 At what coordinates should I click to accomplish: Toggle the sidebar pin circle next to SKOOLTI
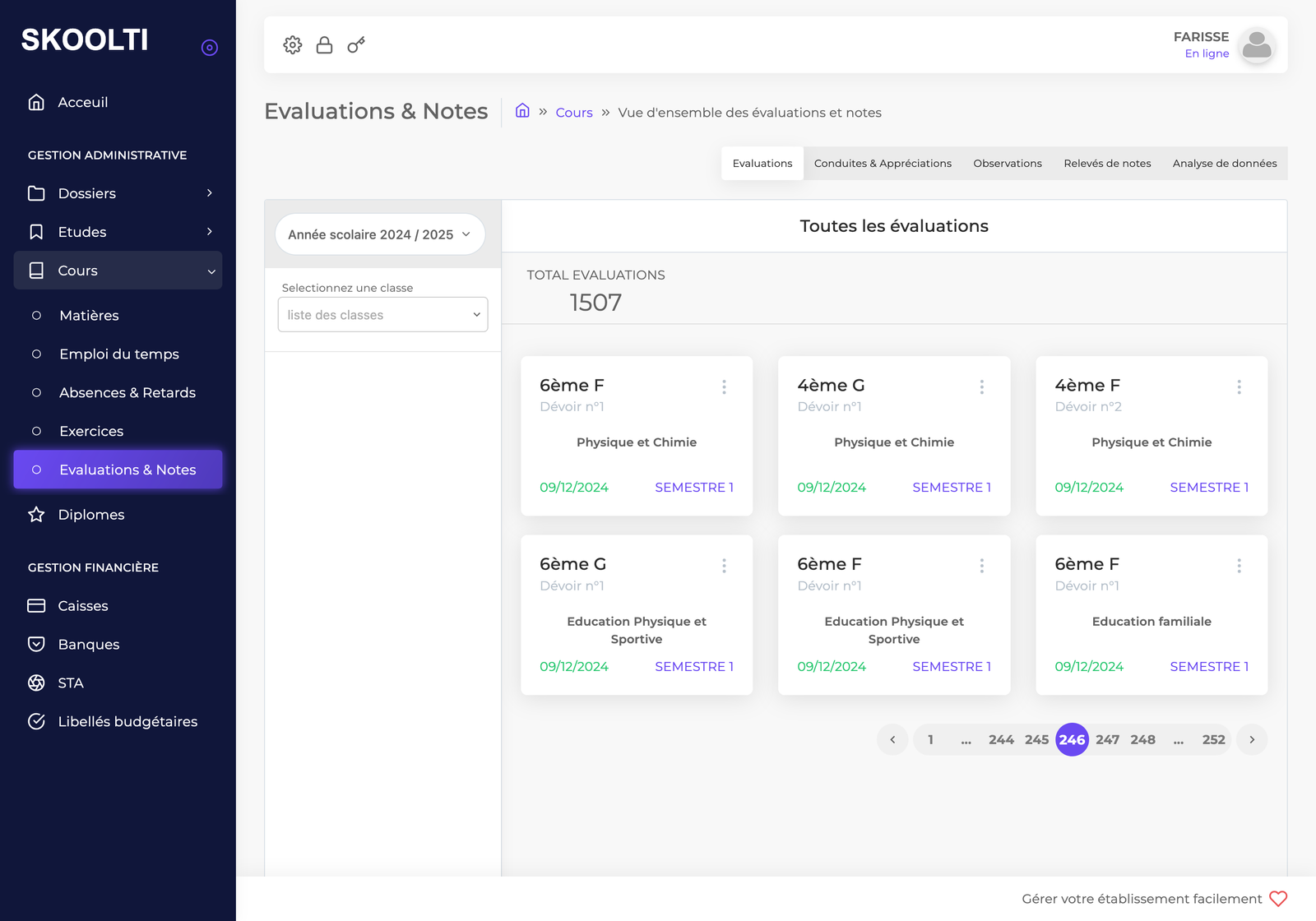coord(210,48)
